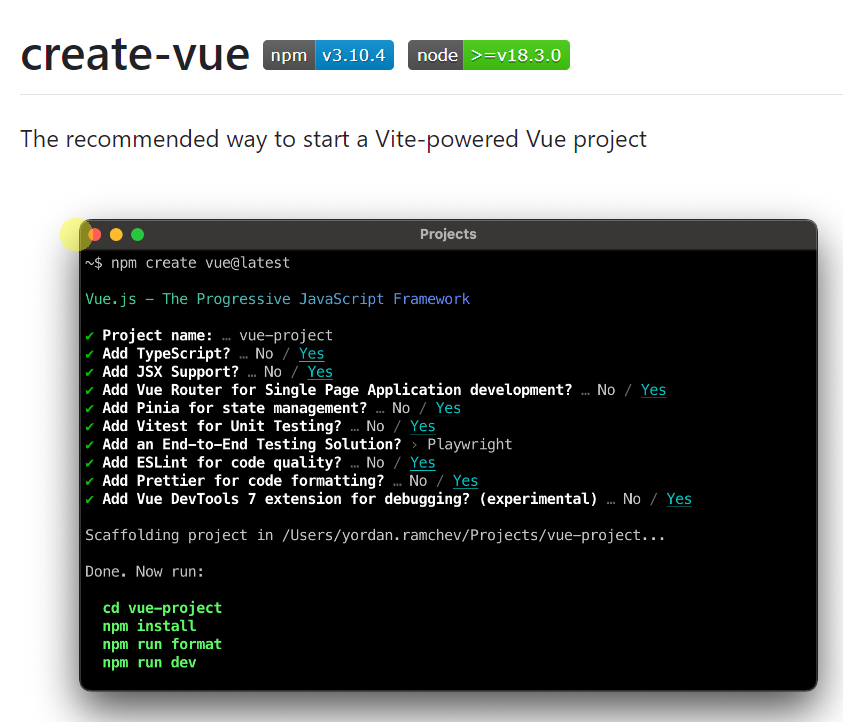Click the 'npm install' command

(x=149, y=626)
